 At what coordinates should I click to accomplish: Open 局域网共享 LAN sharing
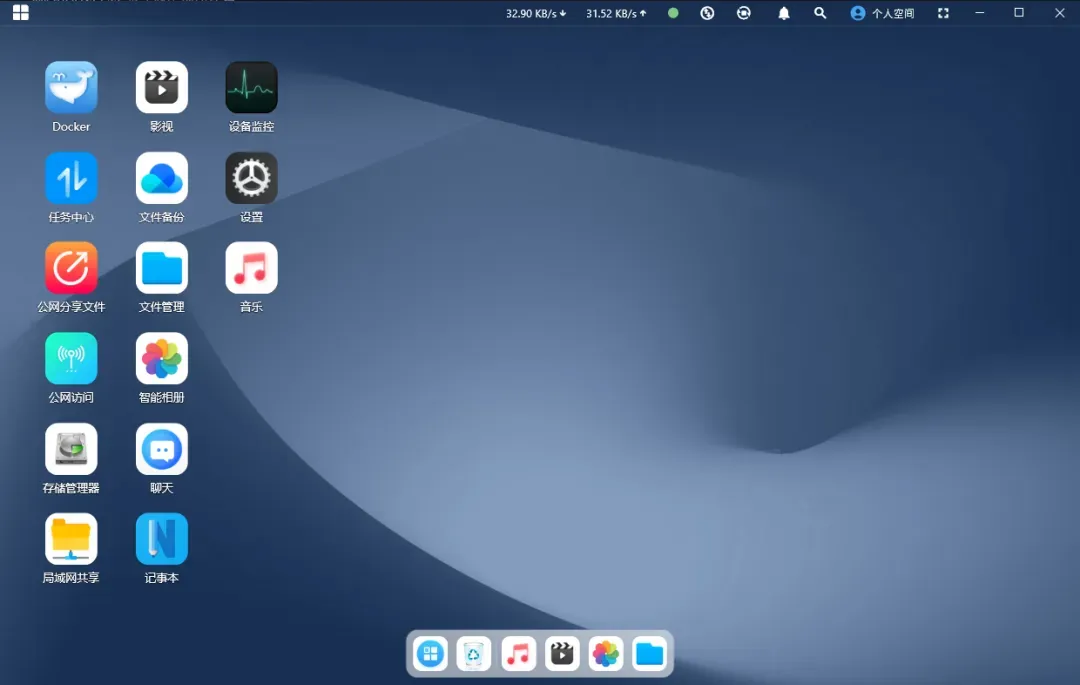[71, 539]
